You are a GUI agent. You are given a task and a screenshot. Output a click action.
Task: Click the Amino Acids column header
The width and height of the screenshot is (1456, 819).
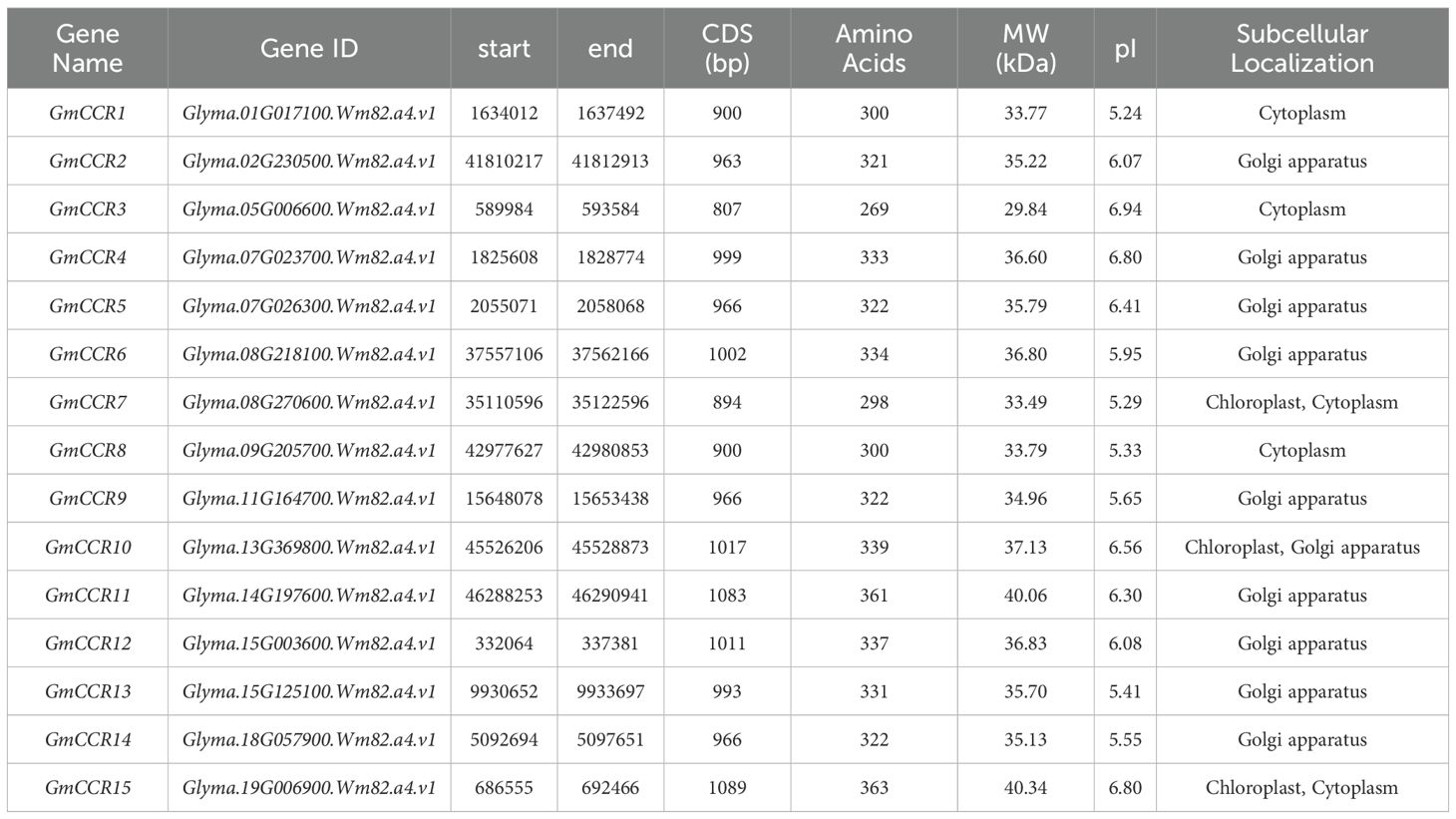click(x=874, y=48)
